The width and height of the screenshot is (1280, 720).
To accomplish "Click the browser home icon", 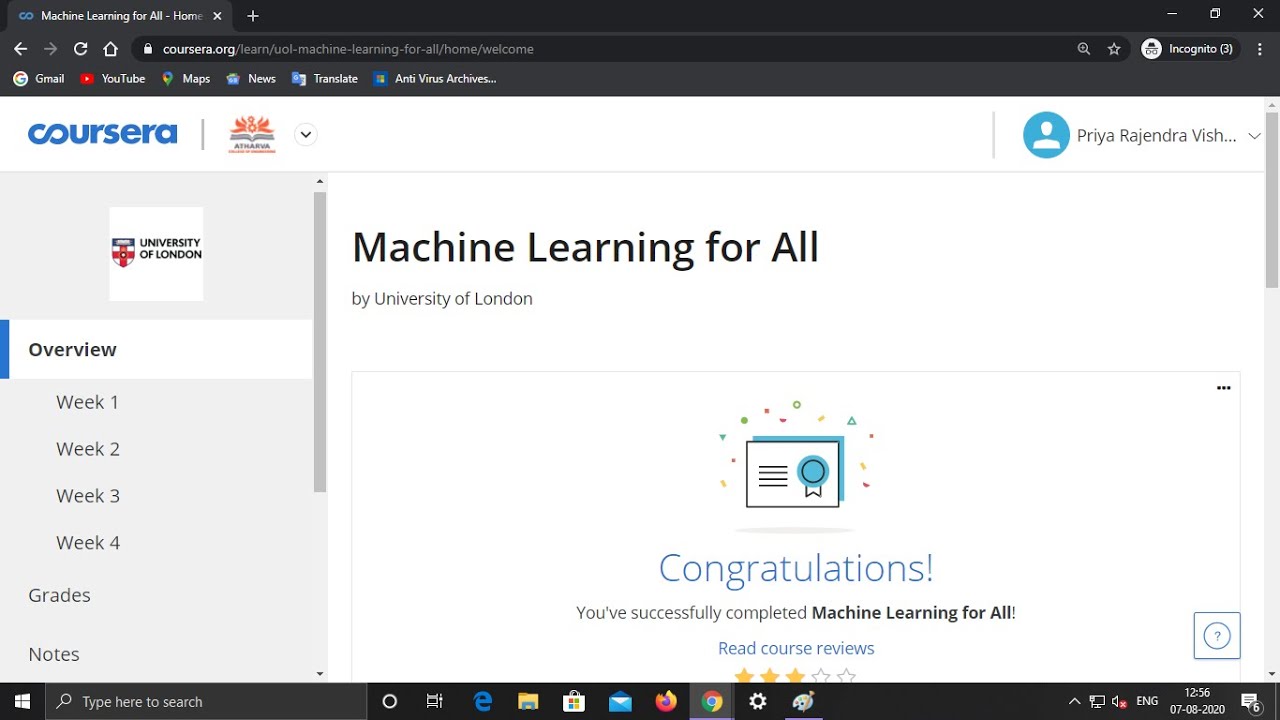I will coord(110,48).
